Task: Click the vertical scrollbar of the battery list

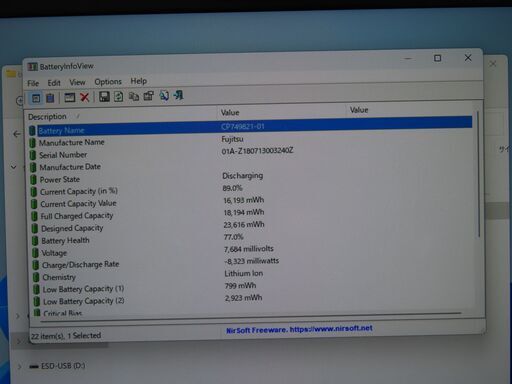Action: tap(478, 175)
